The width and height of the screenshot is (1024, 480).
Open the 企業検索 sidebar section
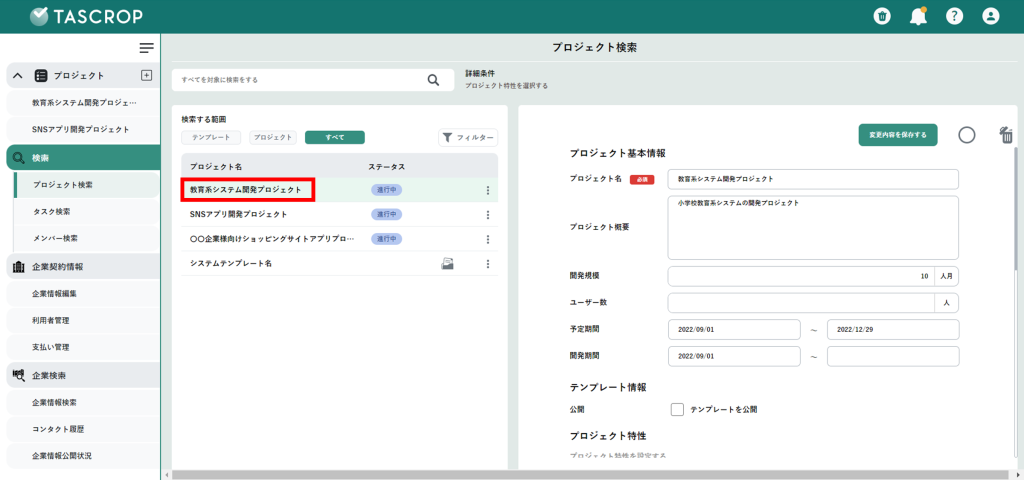[83, 375]
